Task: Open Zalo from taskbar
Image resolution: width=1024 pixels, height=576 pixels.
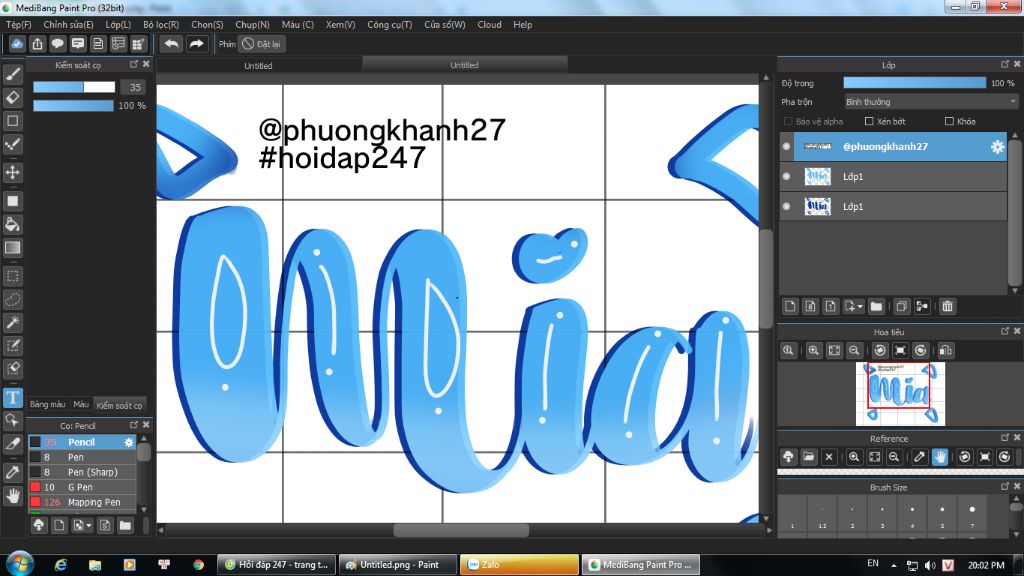Action: (519, 565)
